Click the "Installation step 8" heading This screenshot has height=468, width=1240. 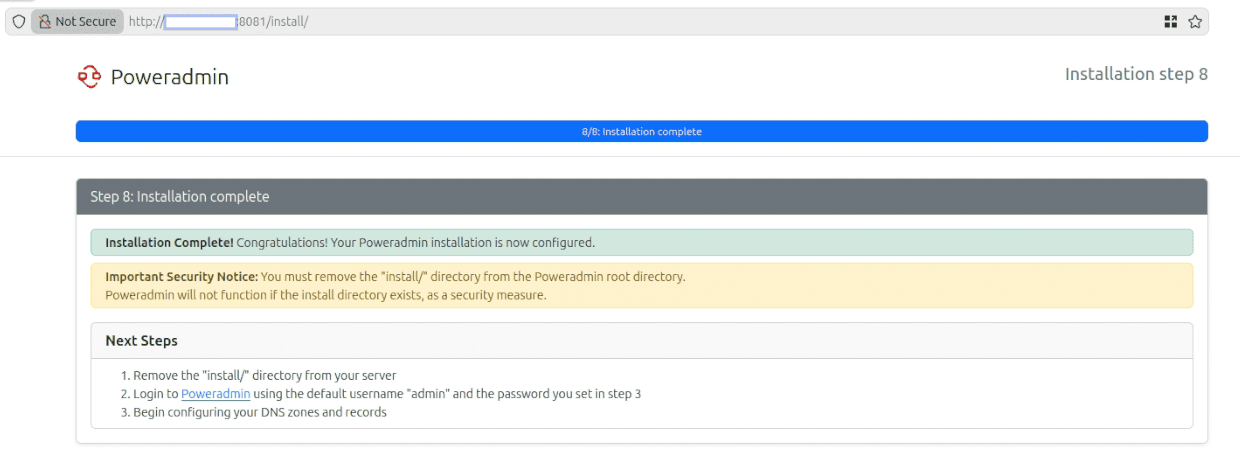tap(1135, 74)
